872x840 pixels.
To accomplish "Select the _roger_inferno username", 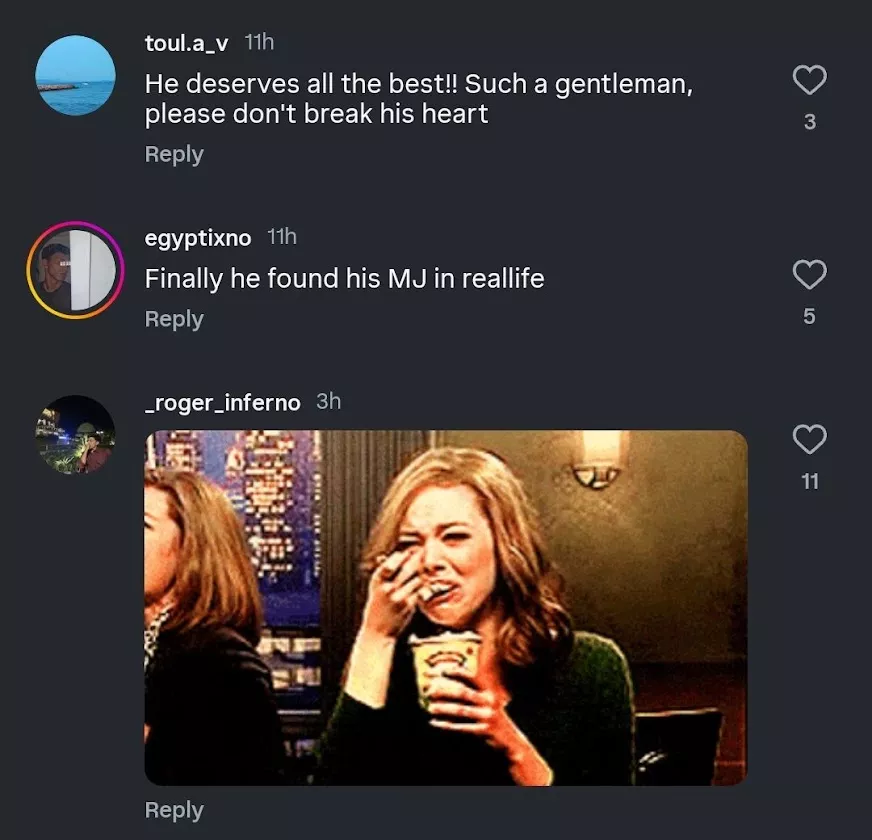I will pyautogui.click(x=222, y=402).
